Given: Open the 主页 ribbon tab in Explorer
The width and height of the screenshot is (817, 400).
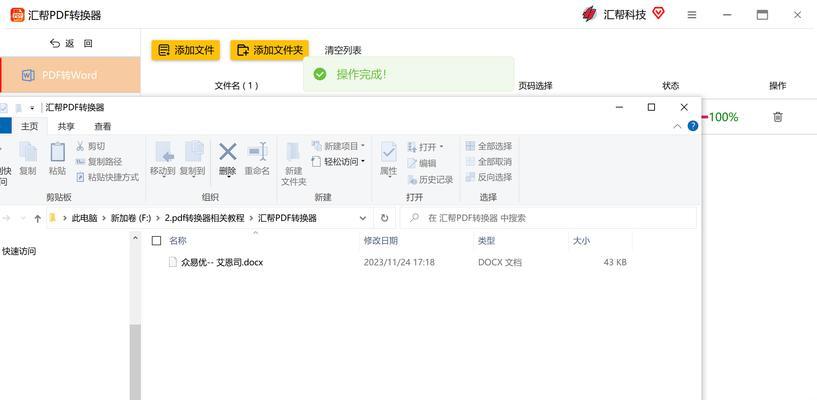Looking at the screenshot, I should click(x=30, y=126).
